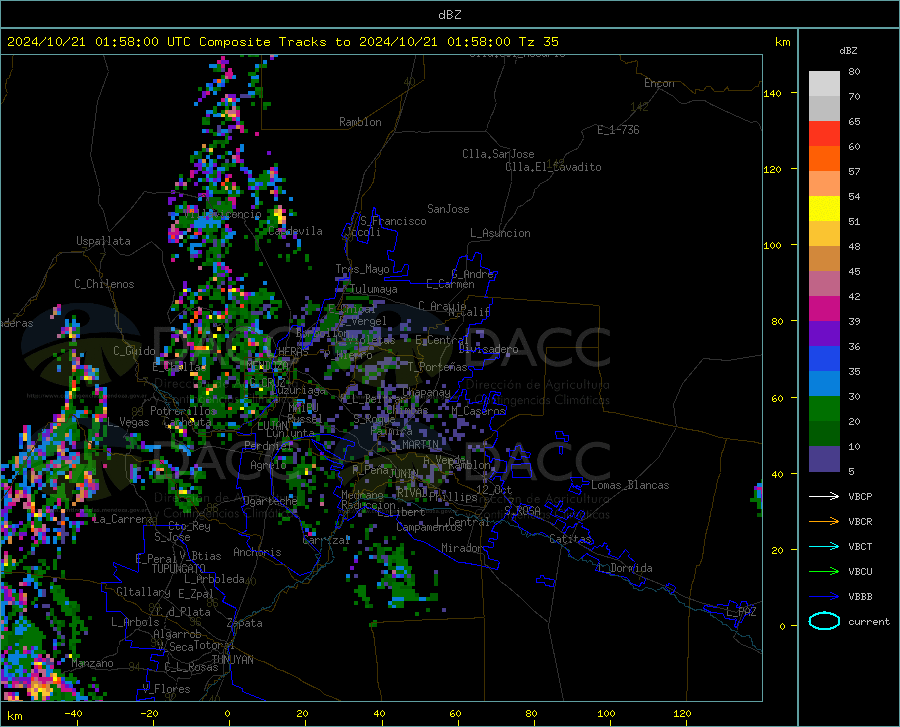Click the 'Tulumaya' map label
900x727 pixels.
point(373,289)
